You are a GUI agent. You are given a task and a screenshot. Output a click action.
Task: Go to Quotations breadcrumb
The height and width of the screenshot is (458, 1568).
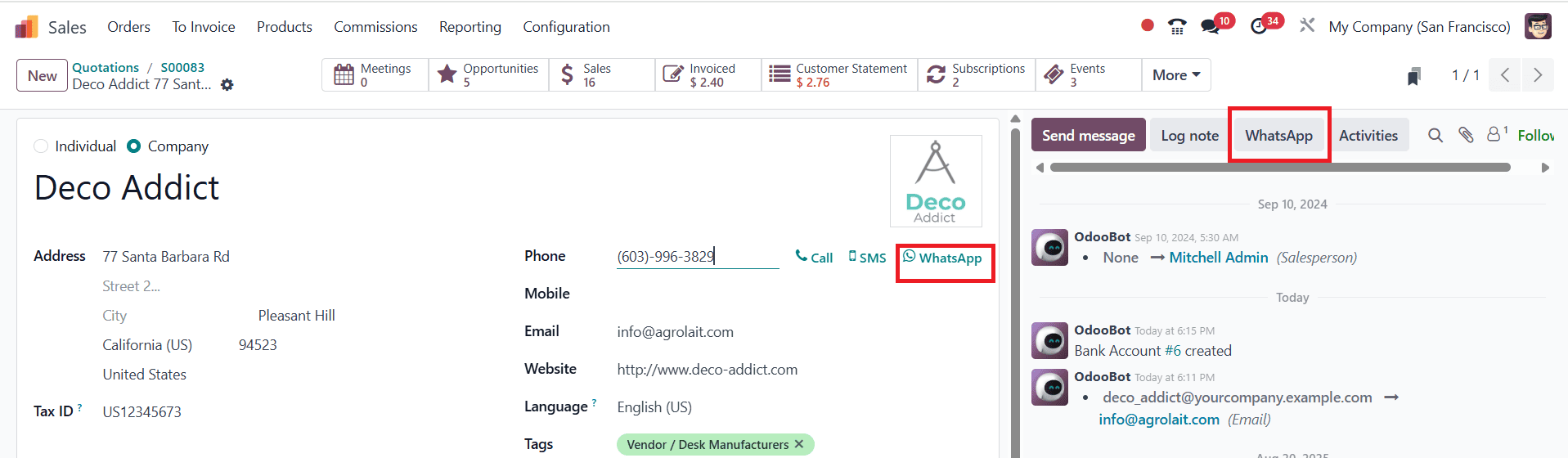(x=106, y=67)
